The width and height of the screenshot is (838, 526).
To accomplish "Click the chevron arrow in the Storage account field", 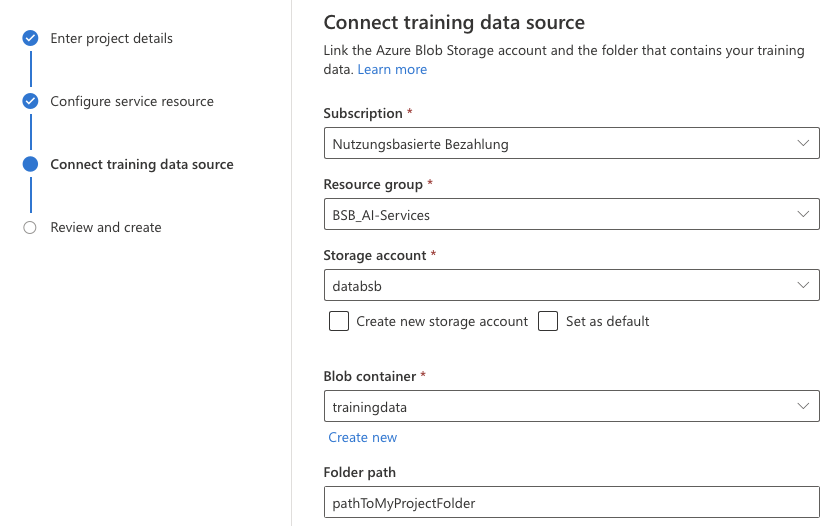I will 803,285.
